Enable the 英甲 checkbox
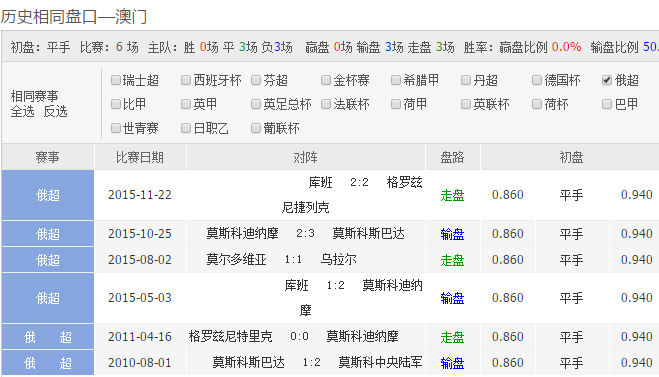This screenshot has height=377, width=659. tap(186, 104)
